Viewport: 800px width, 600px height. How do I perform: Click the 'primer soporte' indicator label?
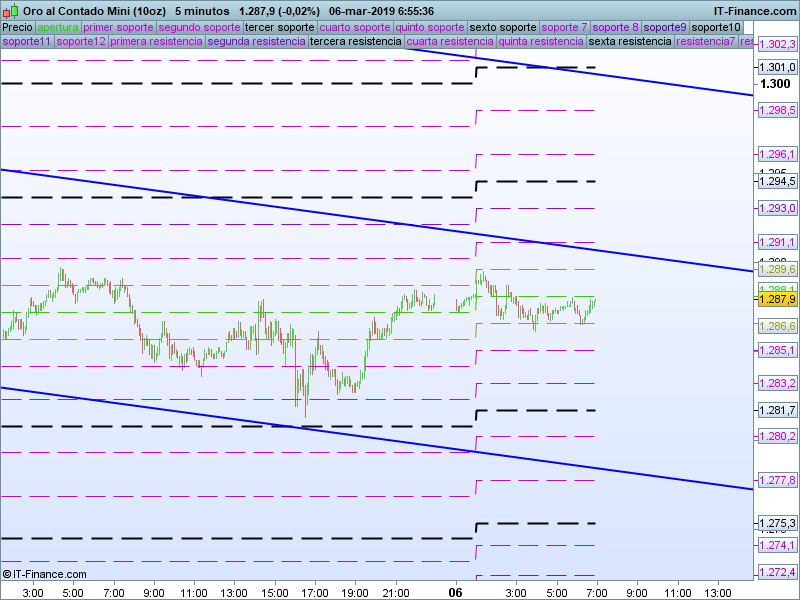click(118, 27)
